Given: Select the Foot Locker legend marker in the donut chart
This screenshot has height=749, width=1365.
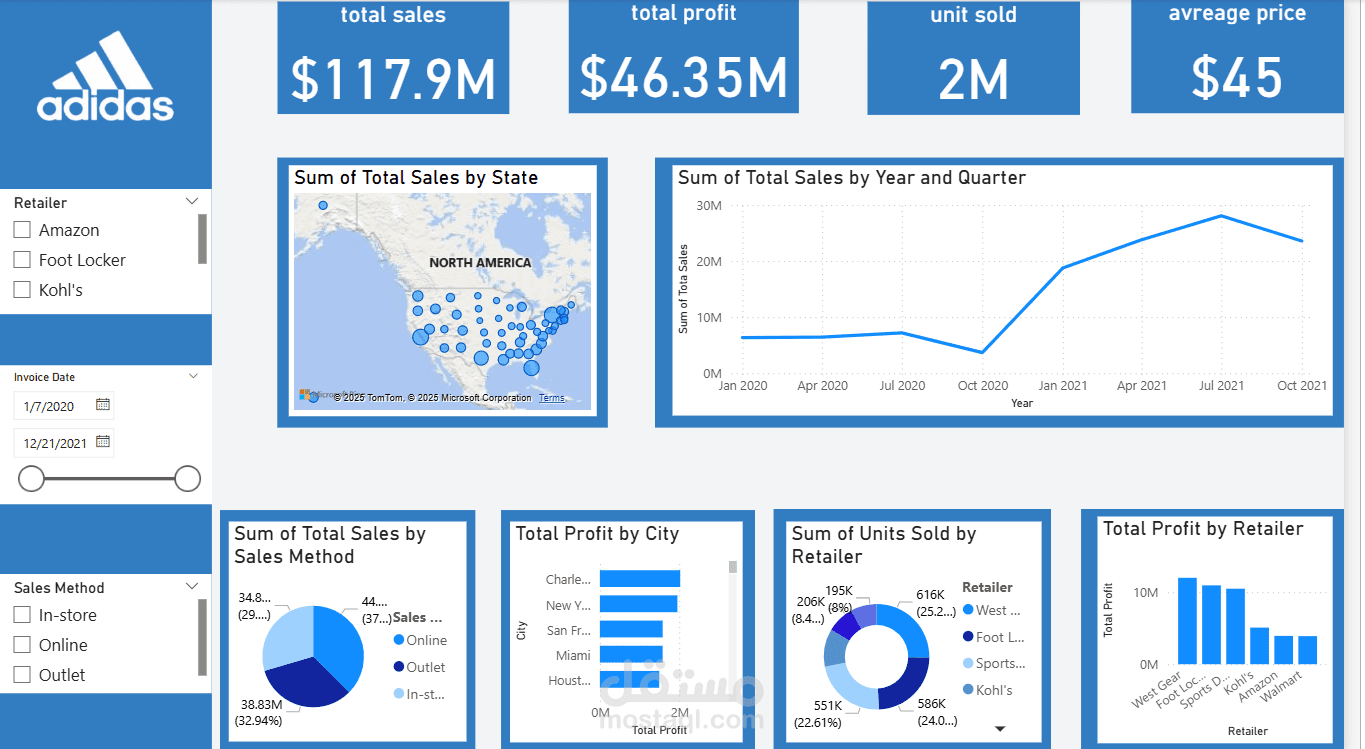Looking at the screenshot, I should point(966,636).
